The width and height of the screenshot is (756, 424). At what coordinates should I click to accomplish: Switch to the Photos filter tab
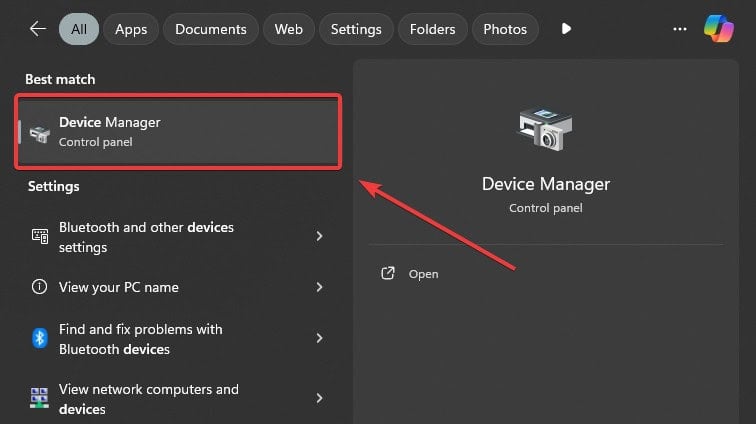(x=505, y=29)
